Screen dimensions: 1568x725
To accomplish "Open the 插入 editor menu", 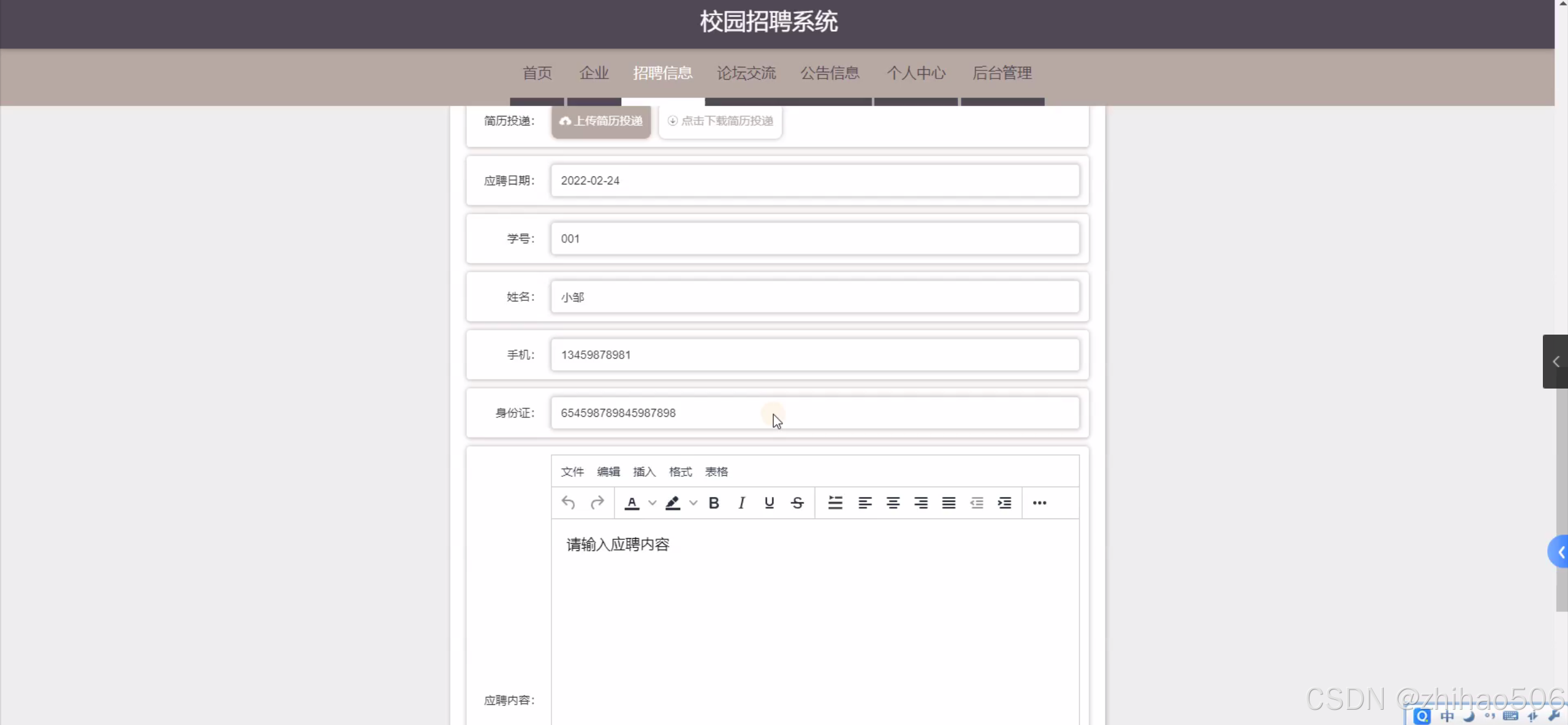I will 644,471.
